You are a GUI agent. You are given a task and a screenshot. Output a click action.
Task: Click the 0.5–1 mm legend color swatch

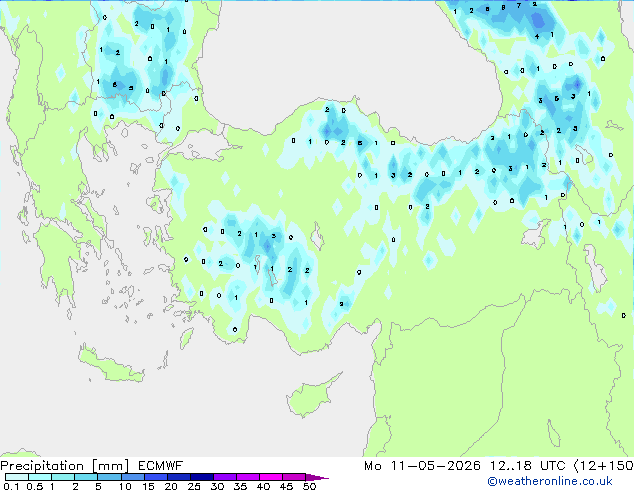[x=40, y=477]
